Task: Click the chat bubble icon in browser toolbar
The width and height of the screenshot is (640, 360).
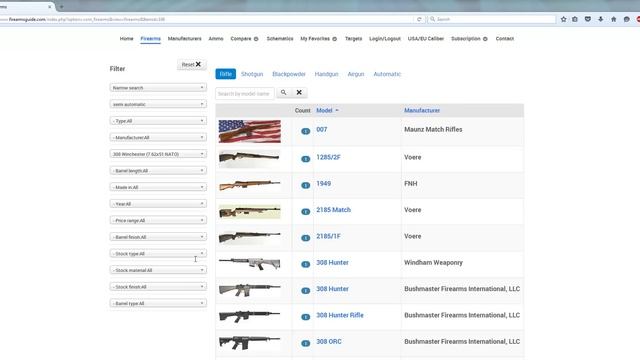Action: tap(627, 19)
